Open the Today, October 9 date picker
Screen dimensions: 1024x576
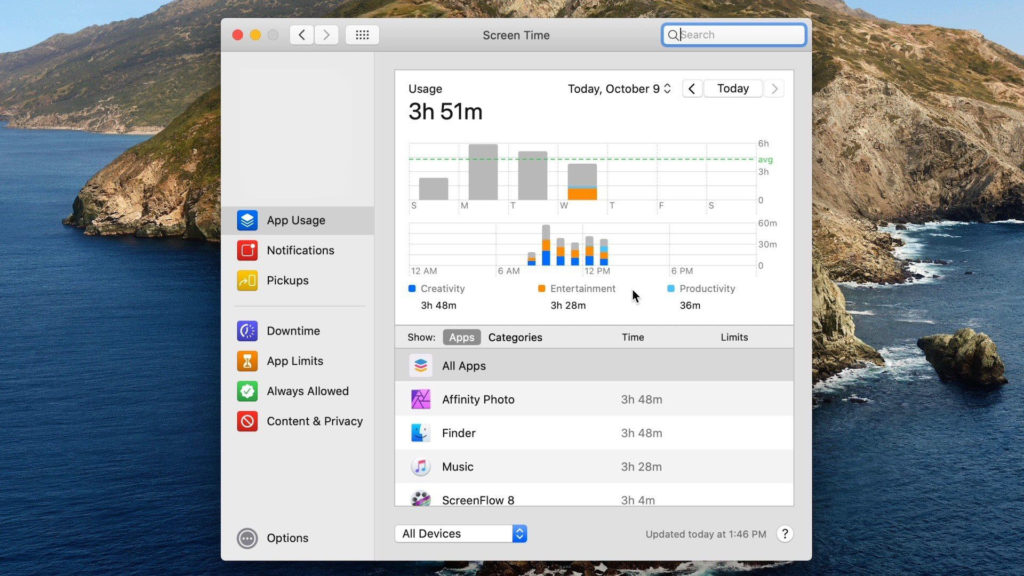(x=619, y=89)
